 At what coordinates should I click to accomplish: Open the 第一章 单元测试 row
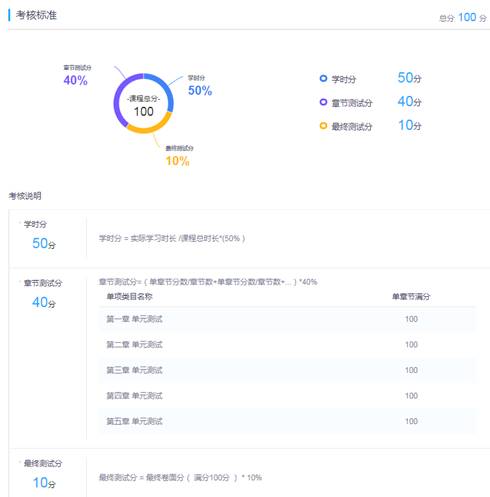click(x=287, y=319)
